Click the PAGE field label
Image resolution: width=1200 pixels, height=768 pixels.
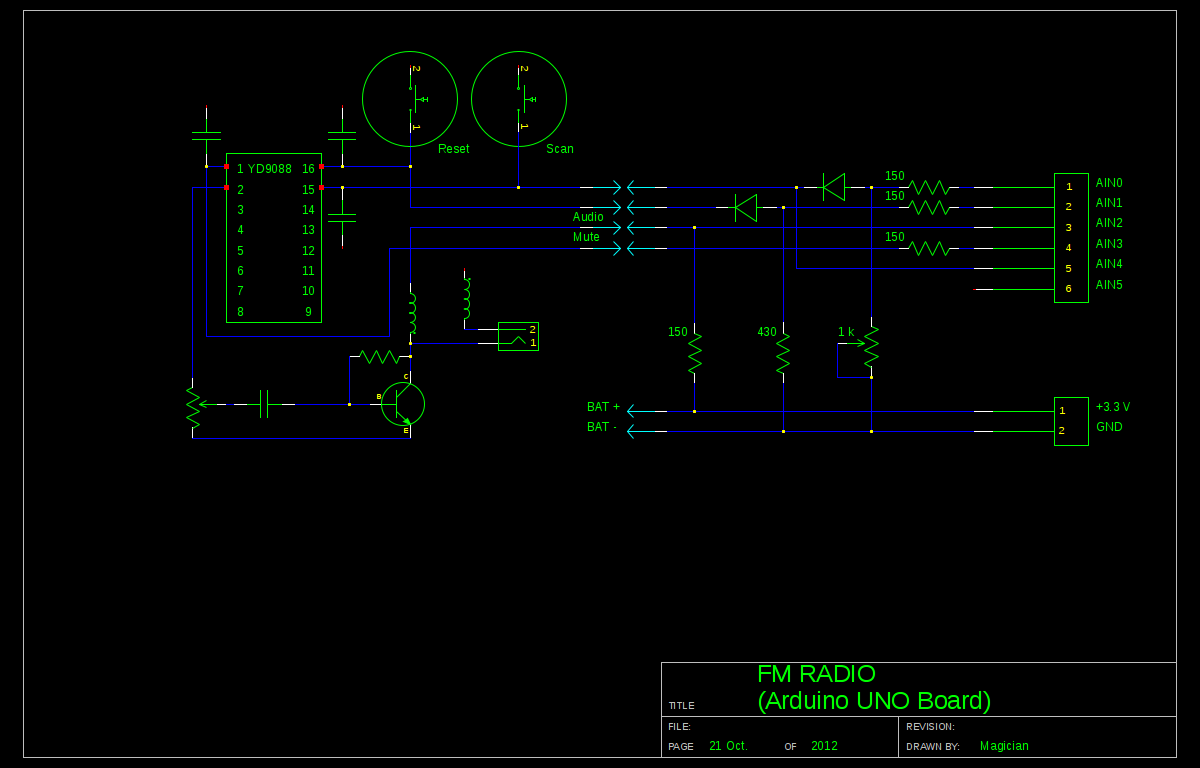(681, 747)
